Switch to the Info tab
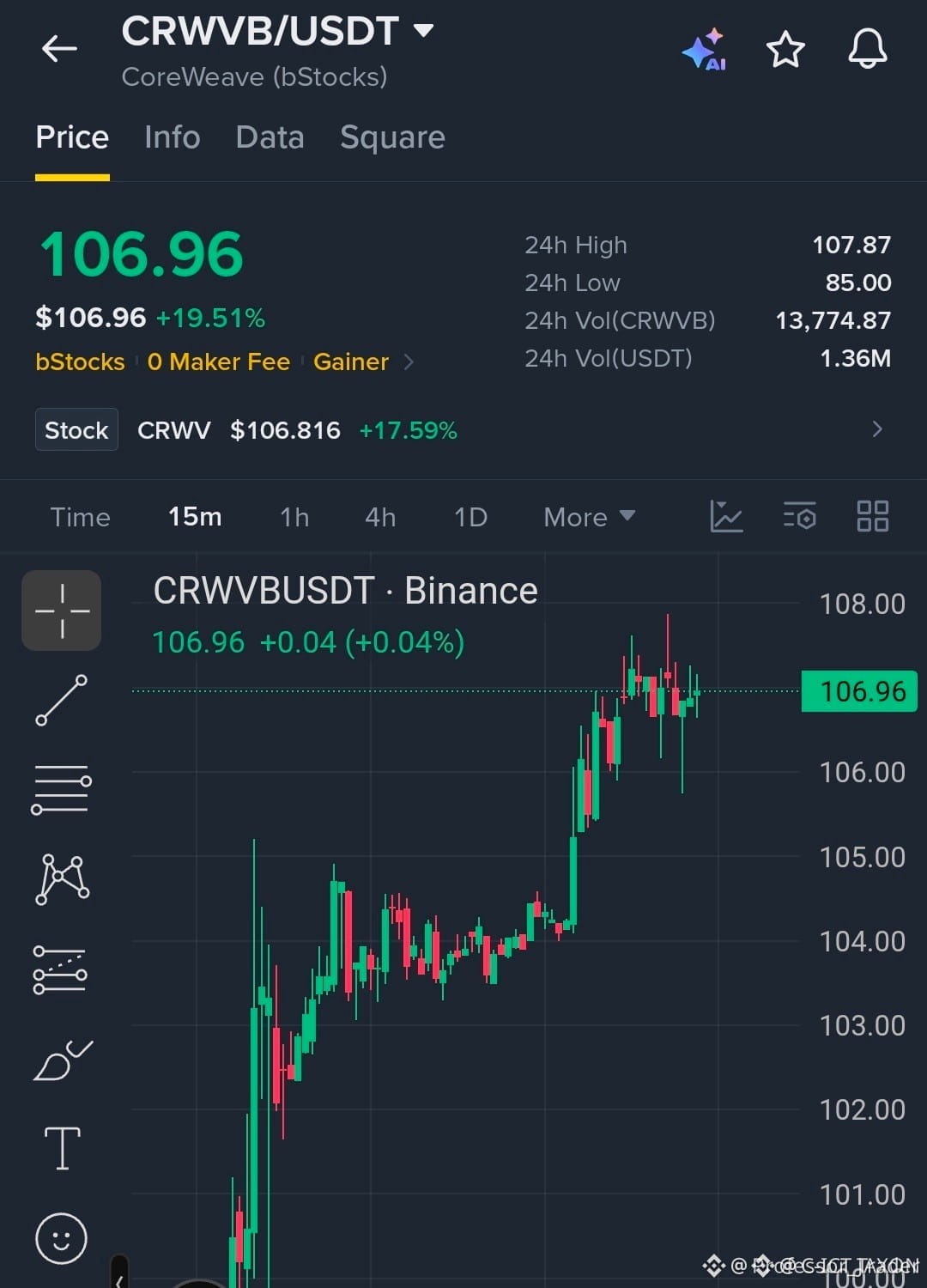Viewport: 927px width, 1288px height. pyautogui.click(x=173, y=137)
